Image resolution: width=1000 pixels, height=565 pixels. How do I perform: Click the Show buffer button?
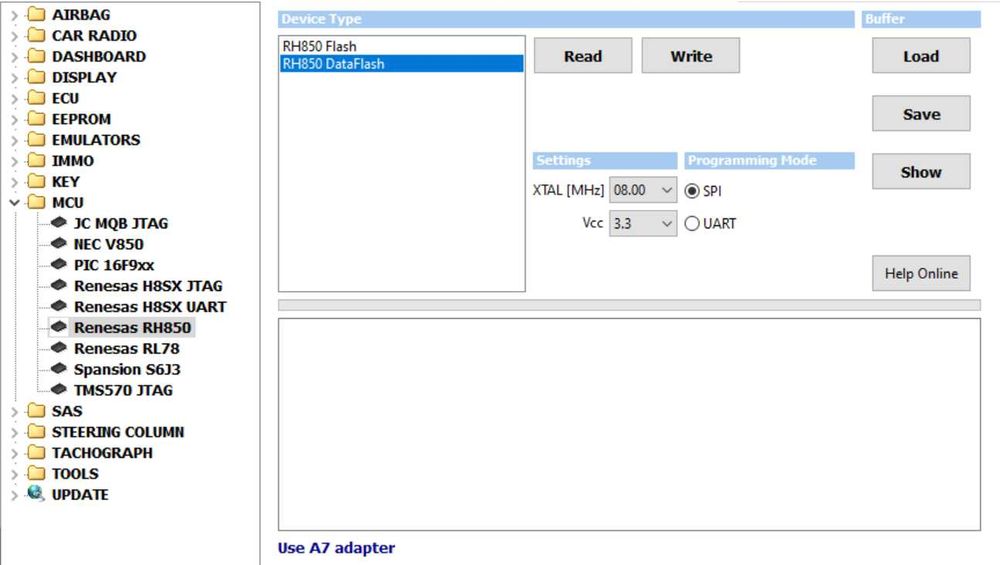(921, 172)
